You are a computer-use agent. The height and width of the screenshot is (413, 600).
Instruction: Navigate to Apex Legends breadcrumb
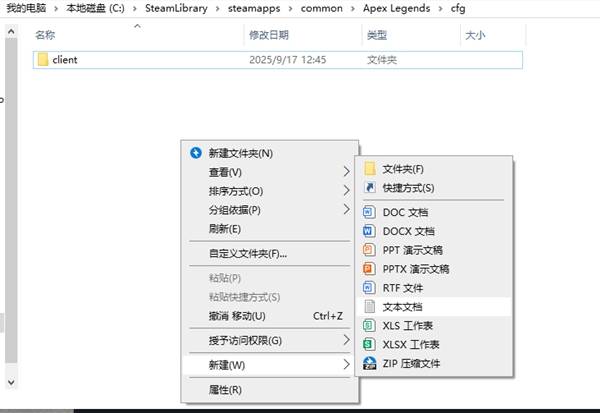[x=396, y=8]
